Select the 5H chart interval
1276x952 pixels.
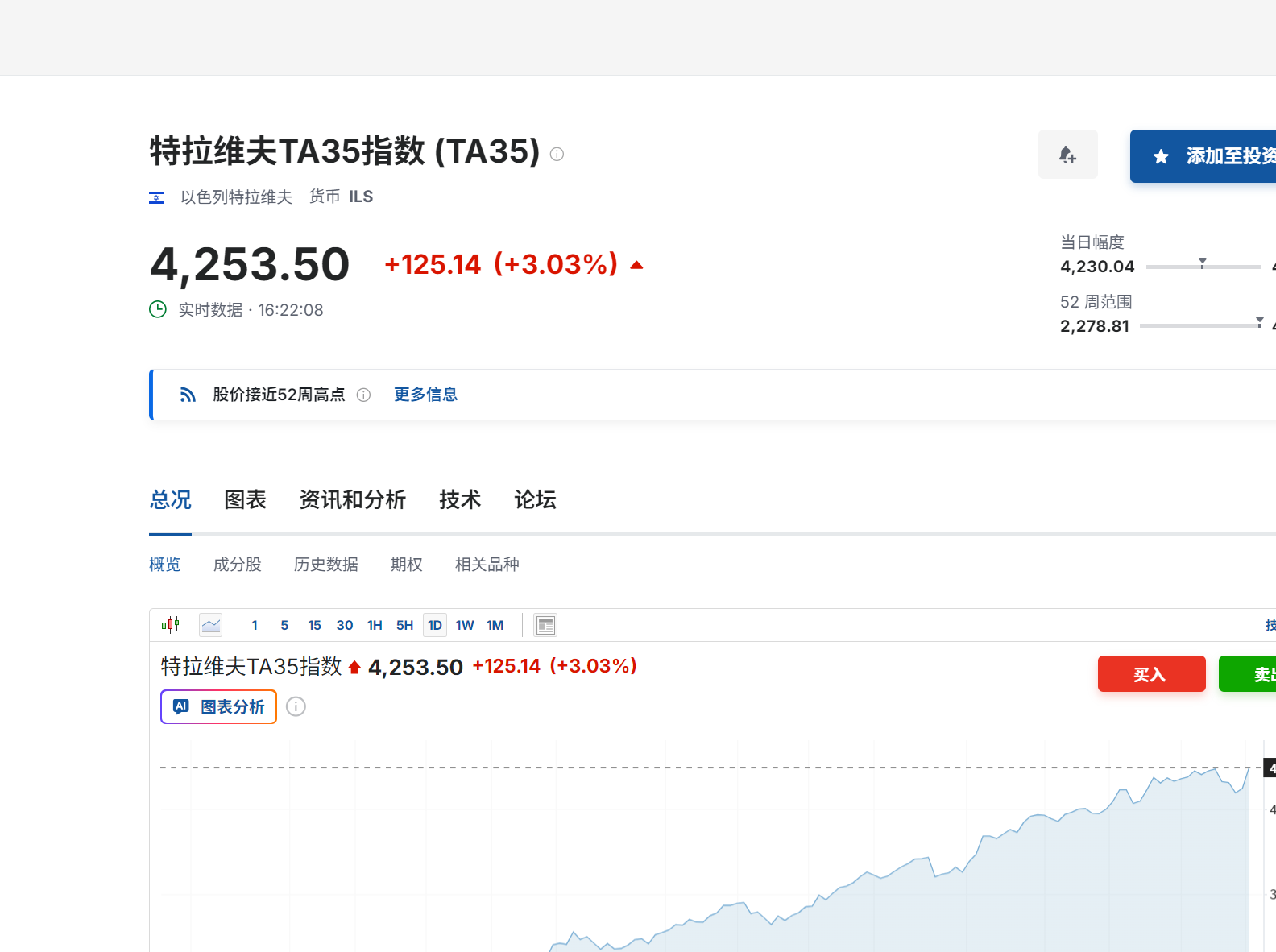pos(404,625)
